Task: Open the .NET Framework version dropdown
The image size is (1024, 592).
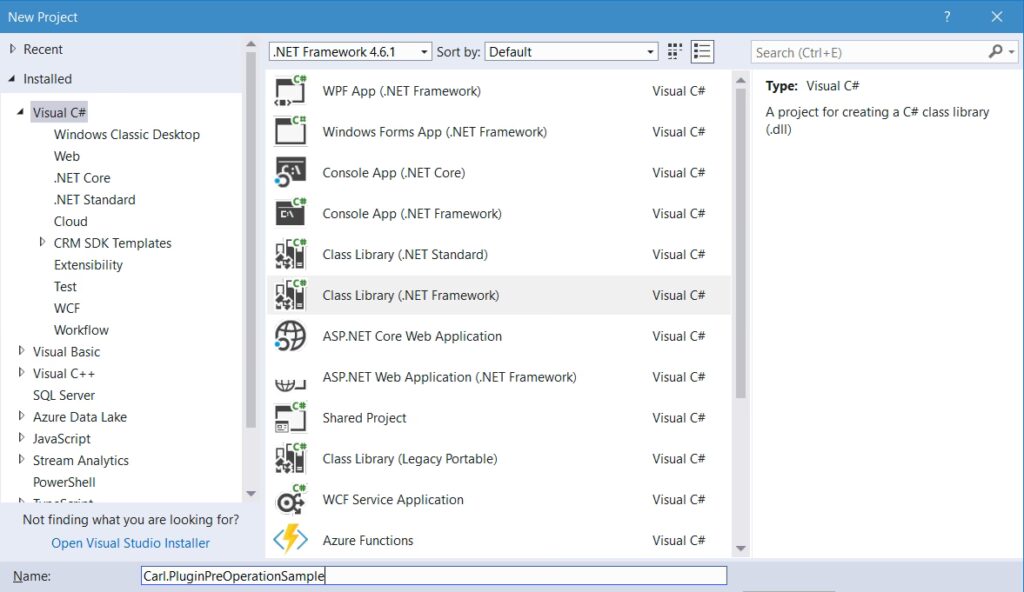Action: click(350, 52)
